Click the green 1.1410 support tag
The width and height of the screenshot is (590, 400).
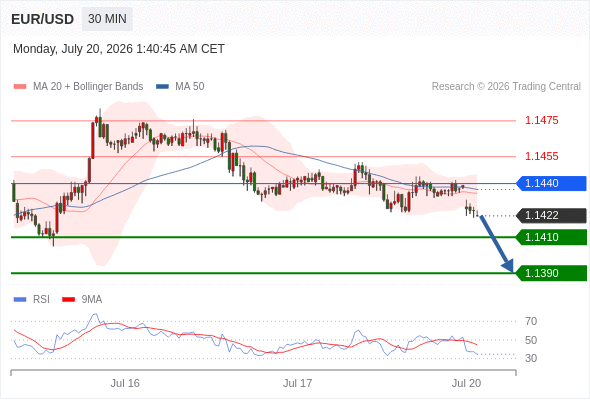click(551, 237)
